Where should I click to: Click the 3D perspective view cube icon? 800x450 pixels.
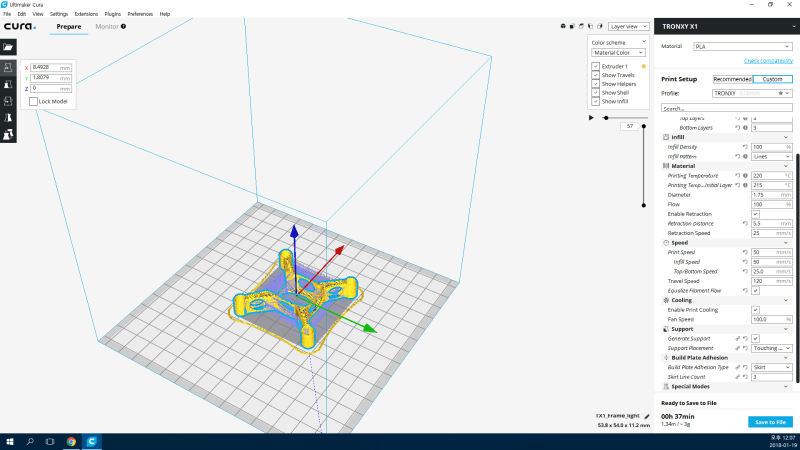point(563,27)
